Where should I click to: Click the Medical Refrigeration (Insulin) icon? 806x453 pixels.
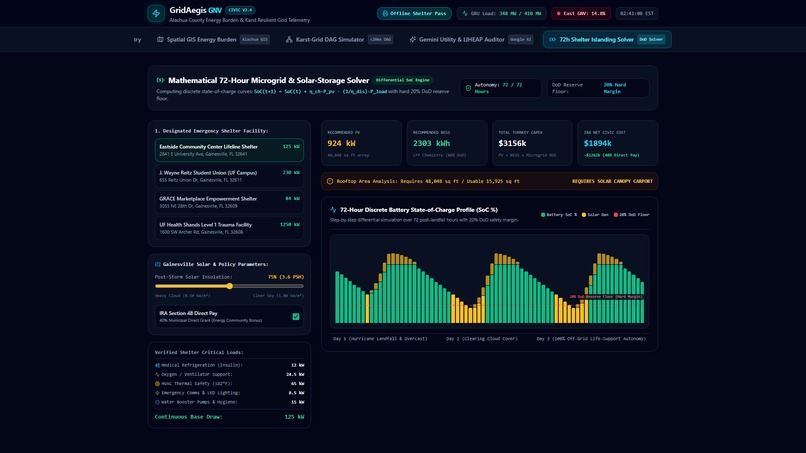[x=157, y=365]
